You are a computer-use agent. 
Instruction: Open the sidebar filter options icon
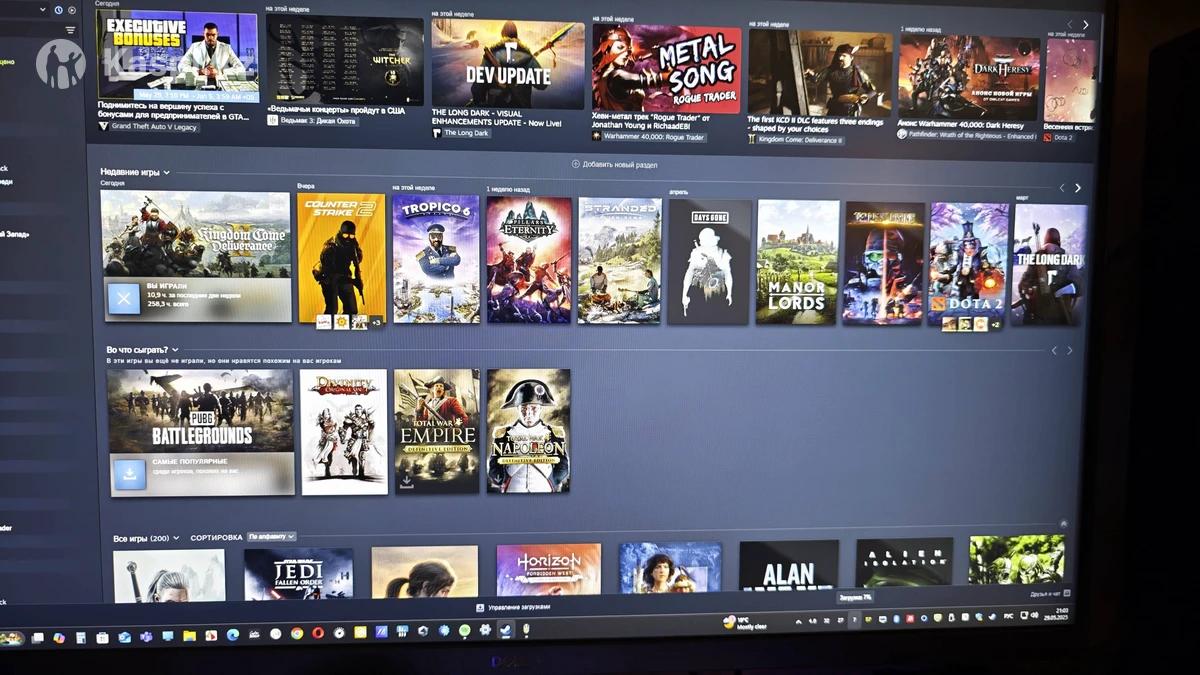click(70, 30)
